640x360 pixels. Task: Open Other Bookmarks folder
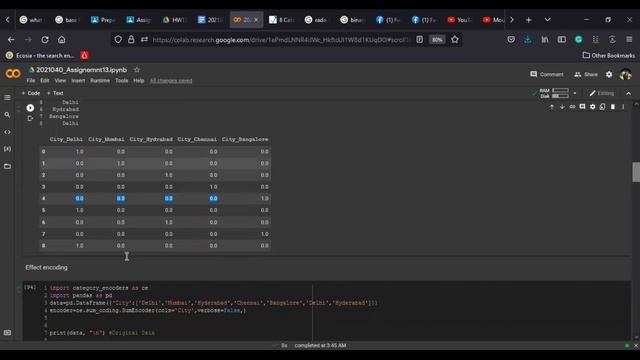pyautogui.click(x=609, y=56)
